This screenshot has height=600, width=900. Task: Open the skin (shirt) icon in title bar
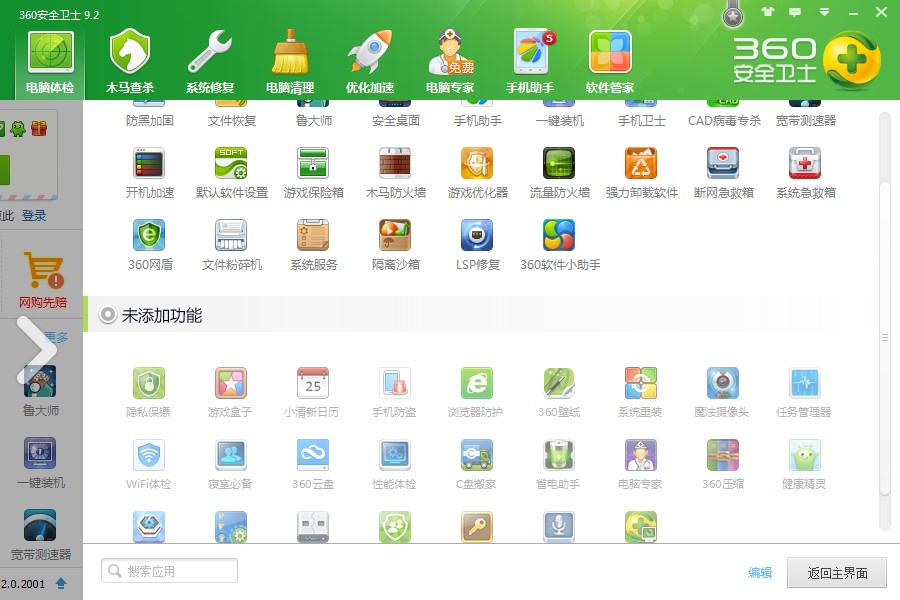[x=767, y=11]
